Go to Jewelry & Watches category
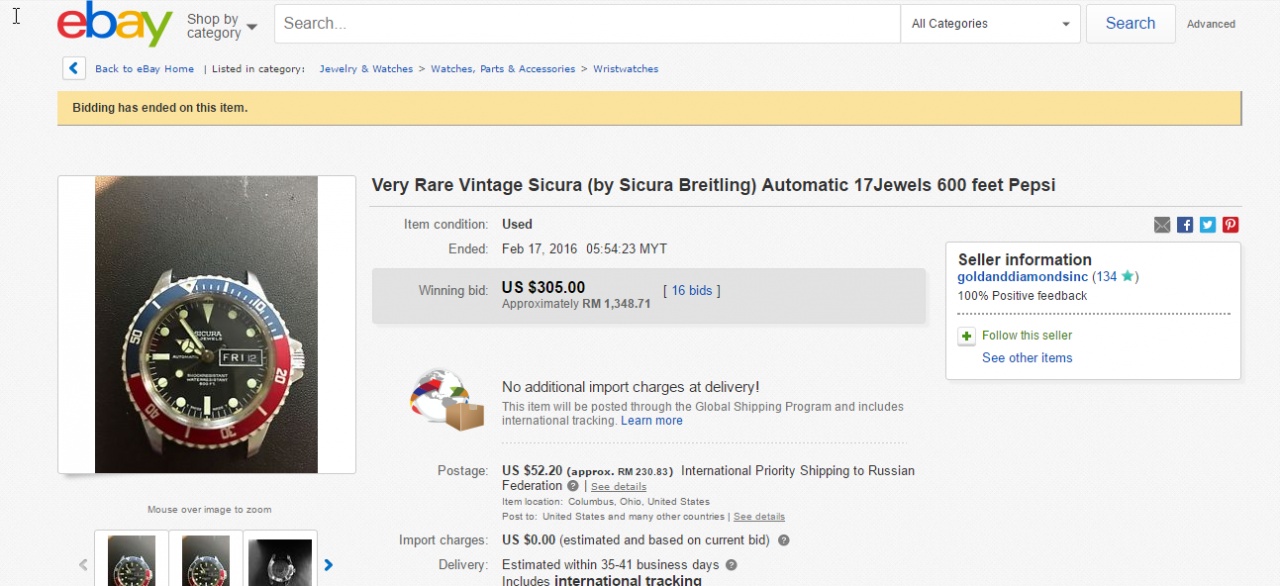 (366, 69)
